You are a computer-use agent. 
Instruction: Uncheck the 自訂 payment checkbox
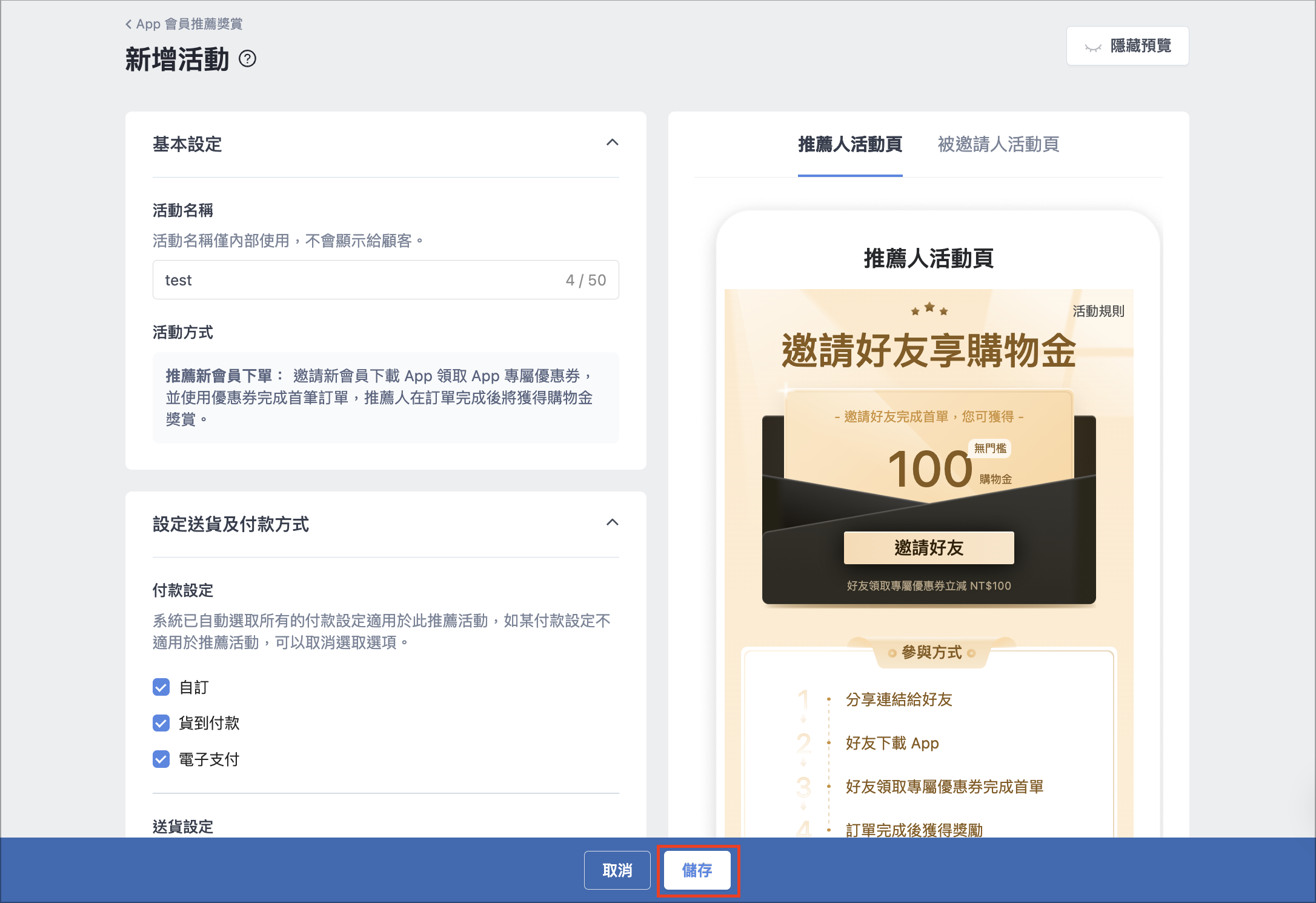pos(161,687)
